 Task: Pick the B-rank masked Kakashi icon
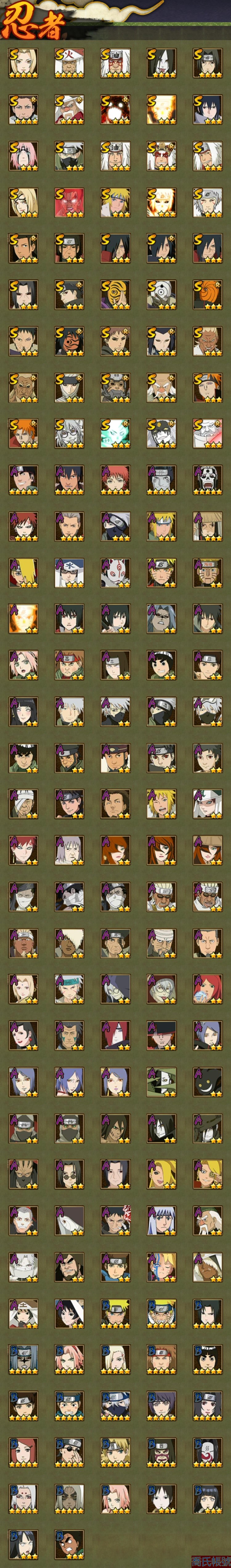[x=115, y=1405]
